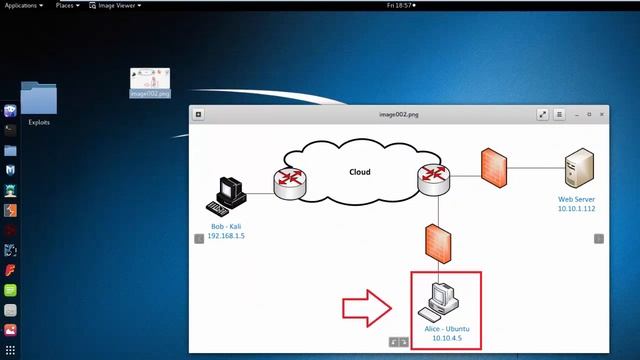Open the Image Viewer app menu
The height and width of the screenshot is (360, 640).
tap(115, 5)
